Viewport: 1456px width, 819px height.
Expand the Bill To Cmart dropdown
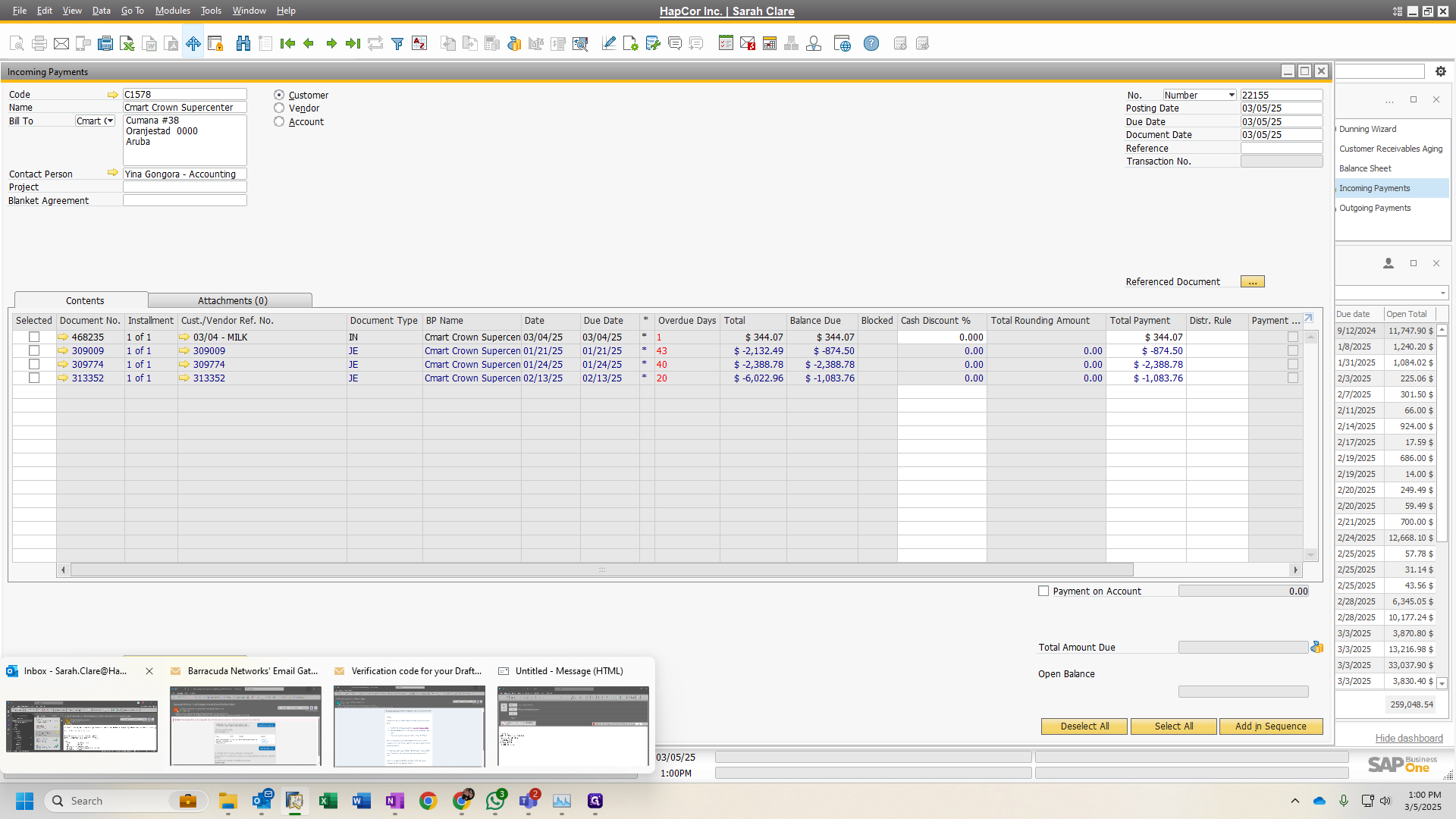(x=110, y=121)
